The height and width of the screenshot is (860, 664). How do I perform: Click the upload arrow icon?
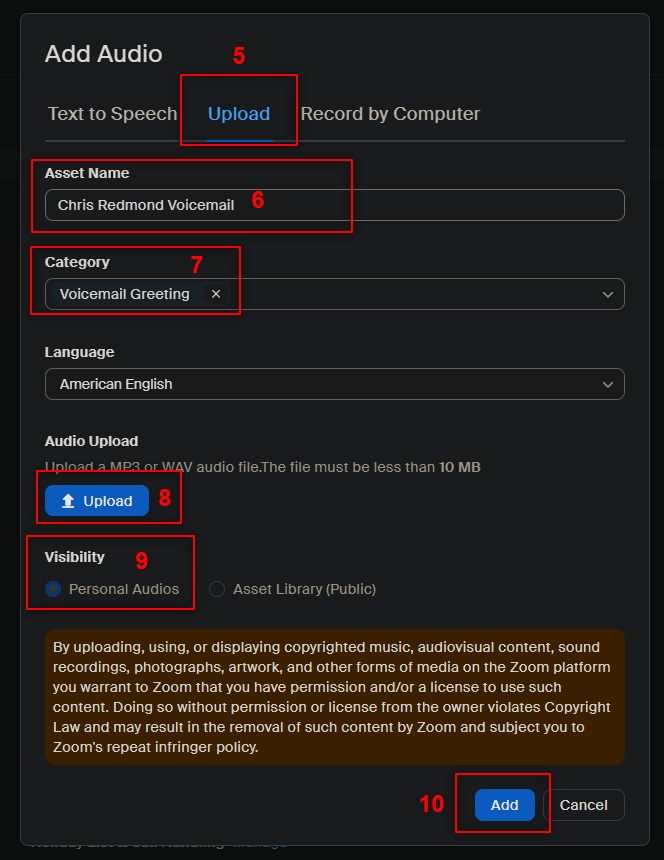[68, 501]
